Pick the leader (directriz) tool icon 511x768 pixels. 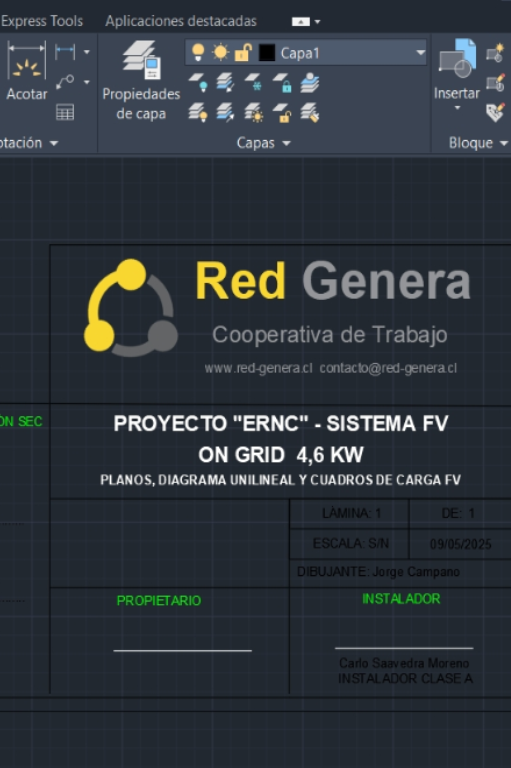[65, 82]
